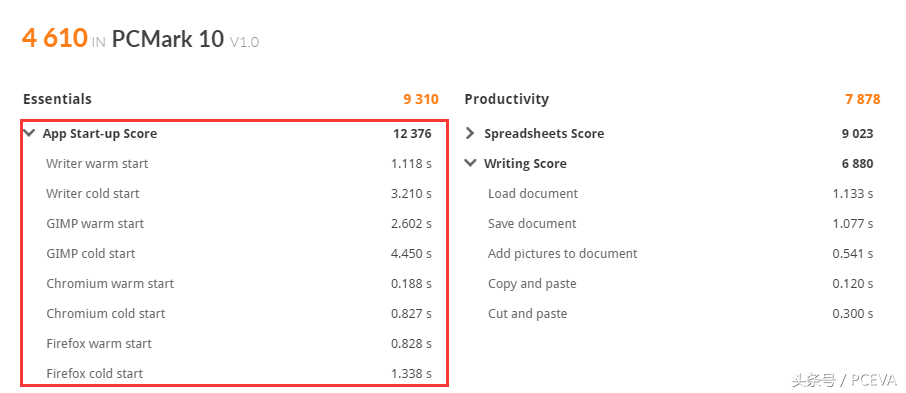Click the Writer cold start row
Viewport: 906px width, 393px height.
pos(239,194)
